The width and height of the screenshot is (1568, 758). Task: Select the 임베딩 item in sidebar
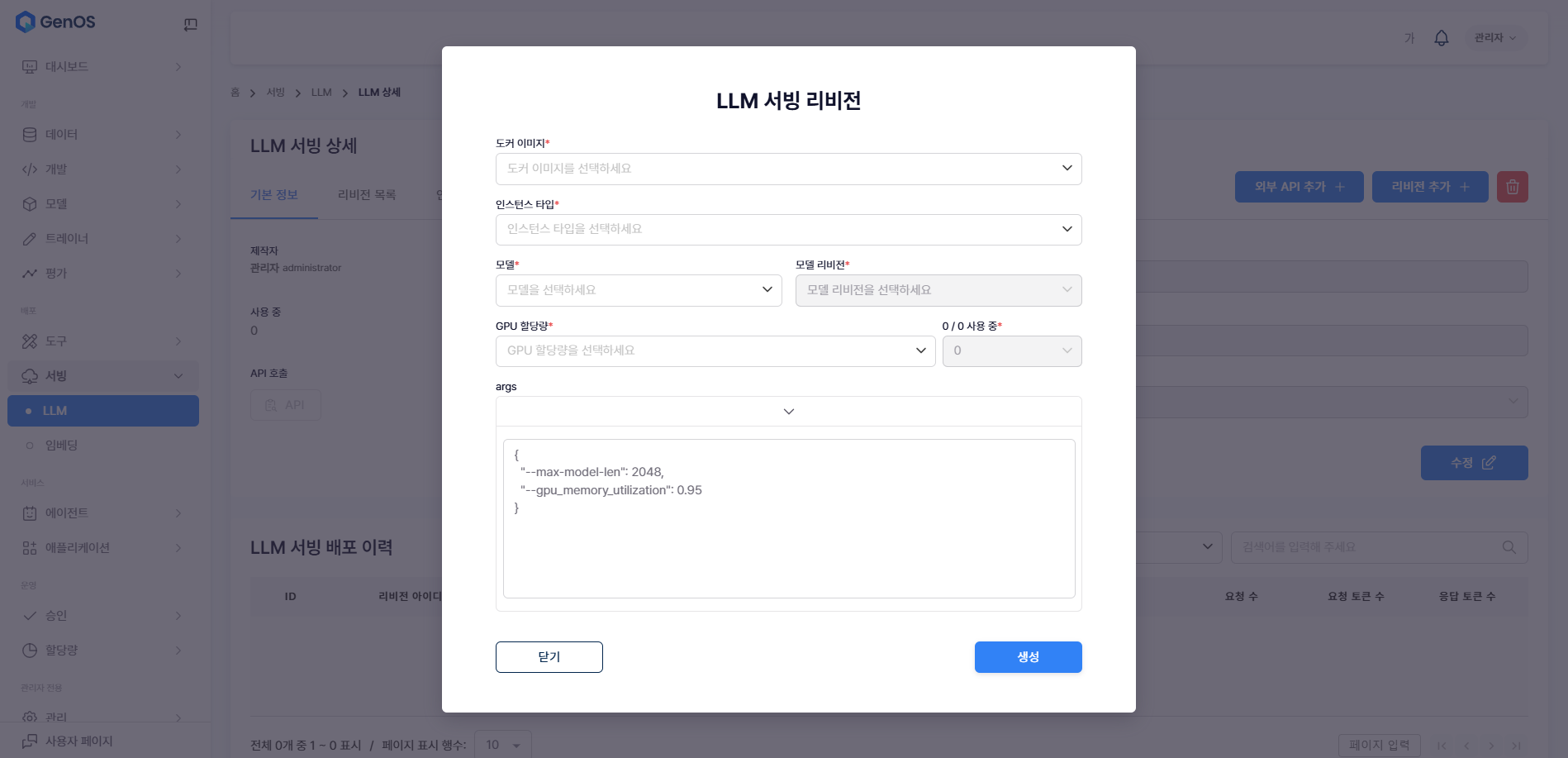[x=62, y=446]
